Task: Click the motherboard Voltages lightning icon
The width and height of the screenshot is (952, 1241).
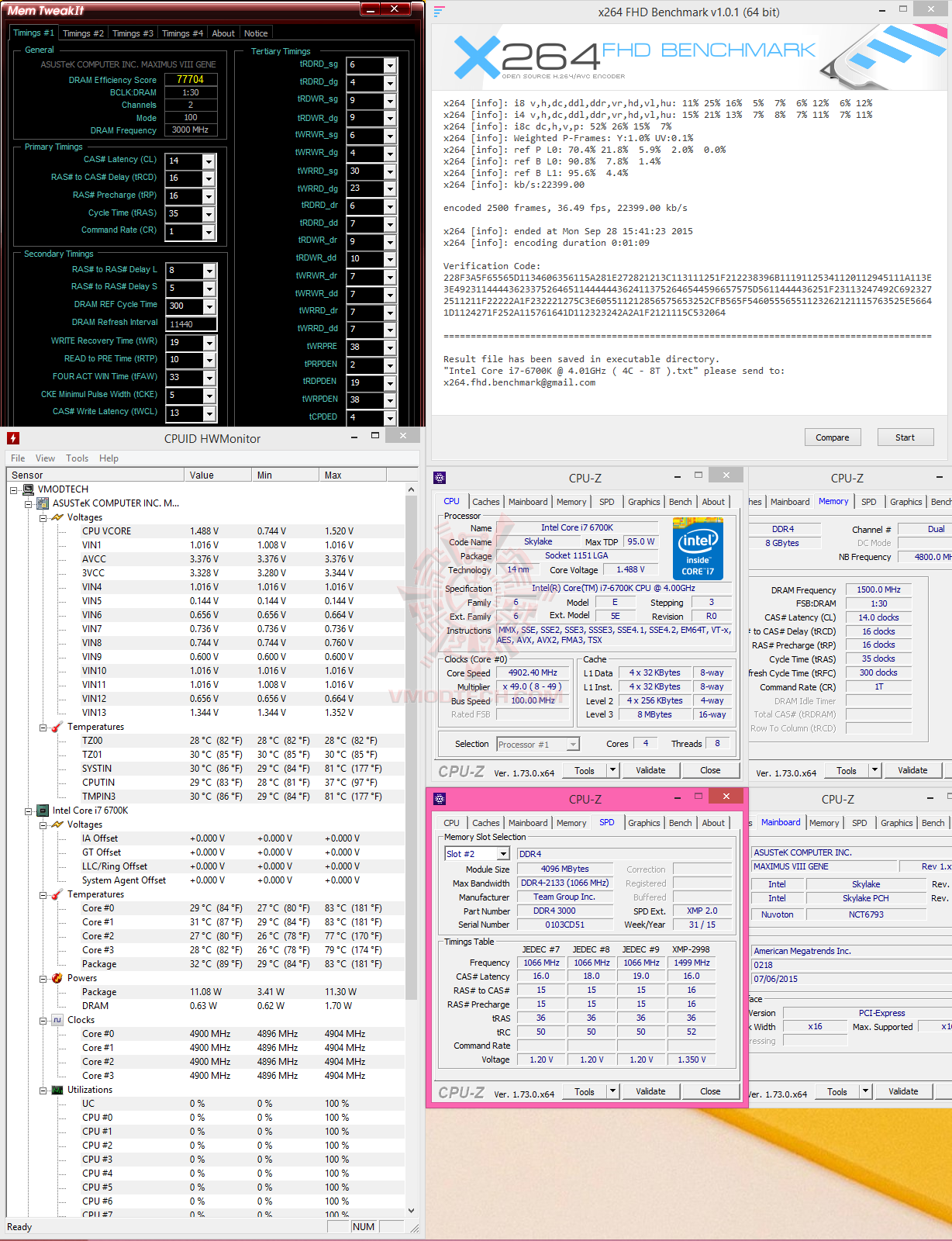Action: click(57, 517)
